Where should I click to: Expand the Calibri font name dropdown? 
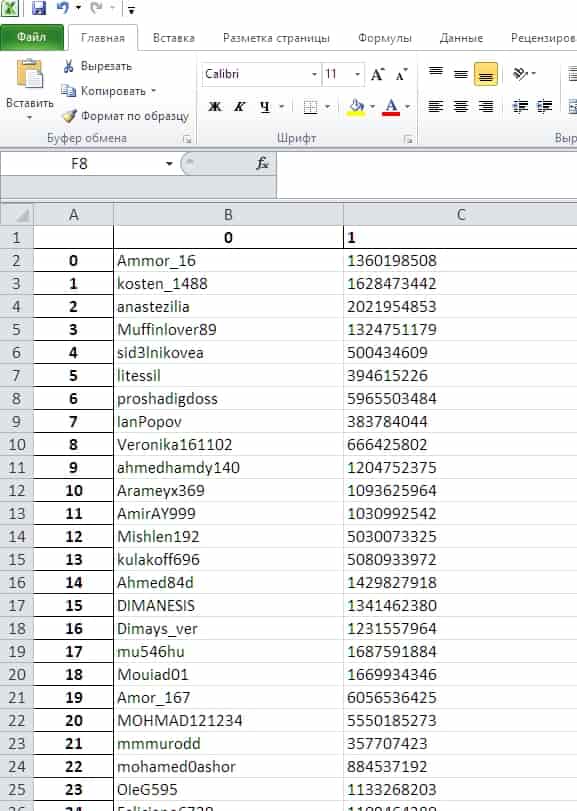point(314,74)
